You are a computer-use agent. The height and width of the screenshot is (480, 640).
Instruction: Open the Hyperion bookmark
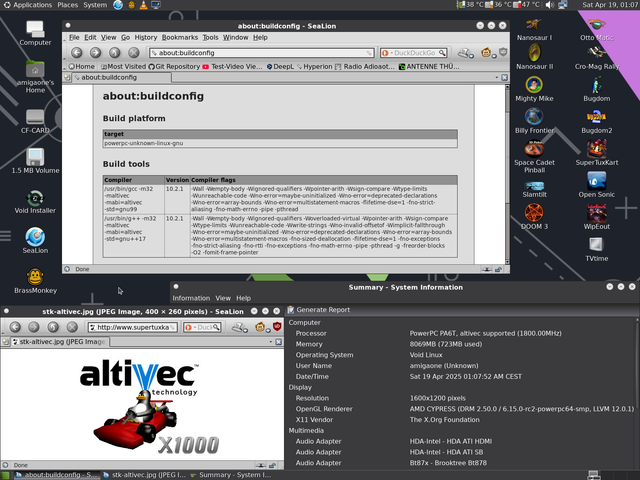tap(314, 66)
